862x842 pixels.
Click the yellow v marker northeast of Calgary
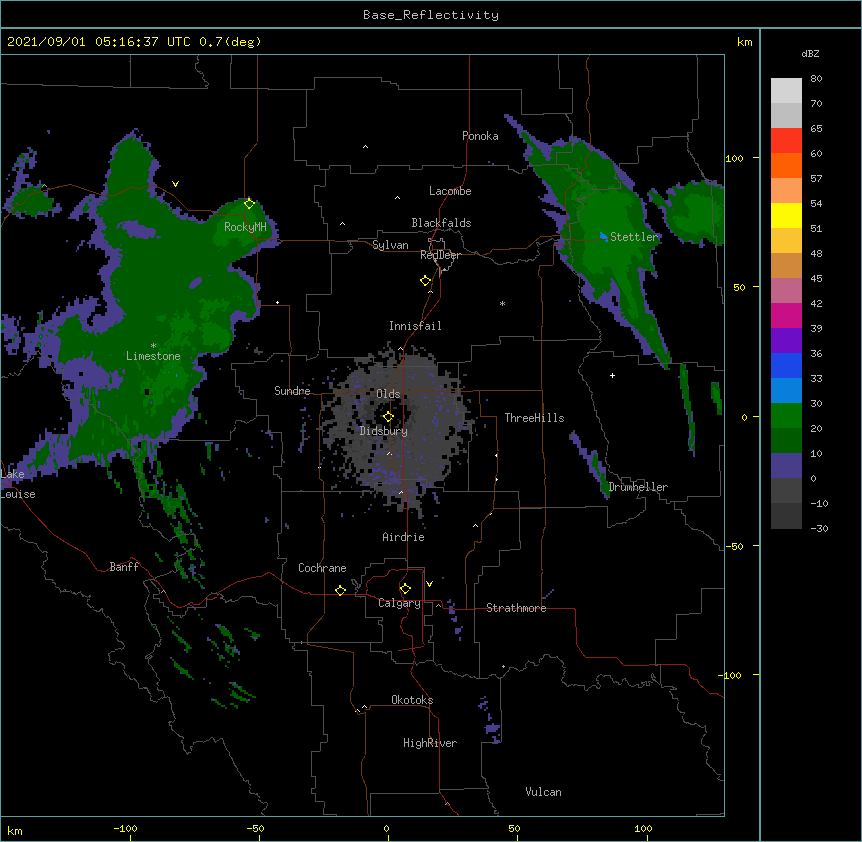pos(429,584)
